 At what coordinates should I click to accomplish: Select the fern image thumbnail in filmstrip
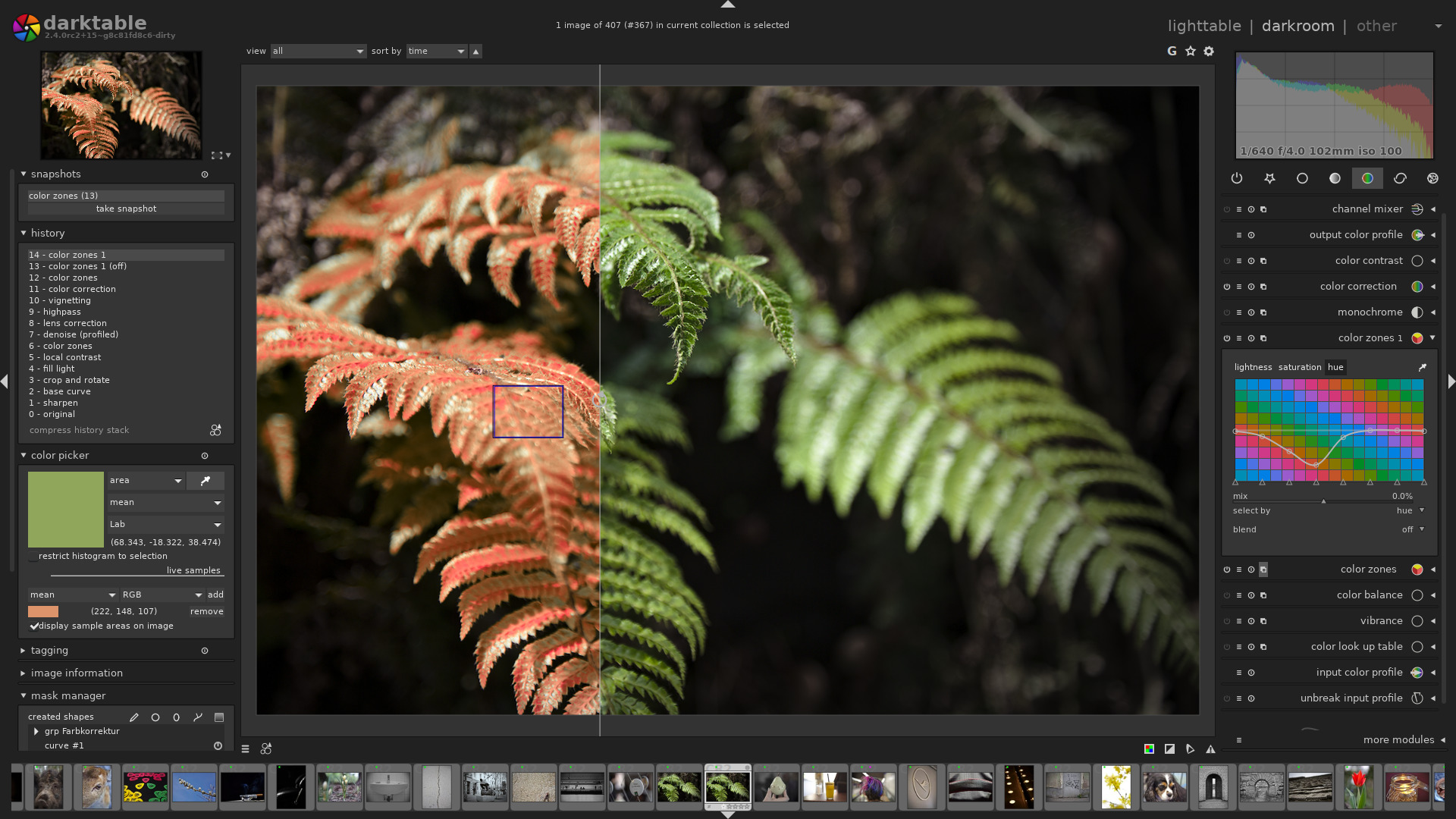pyautogui.click(x=727, y=789)
